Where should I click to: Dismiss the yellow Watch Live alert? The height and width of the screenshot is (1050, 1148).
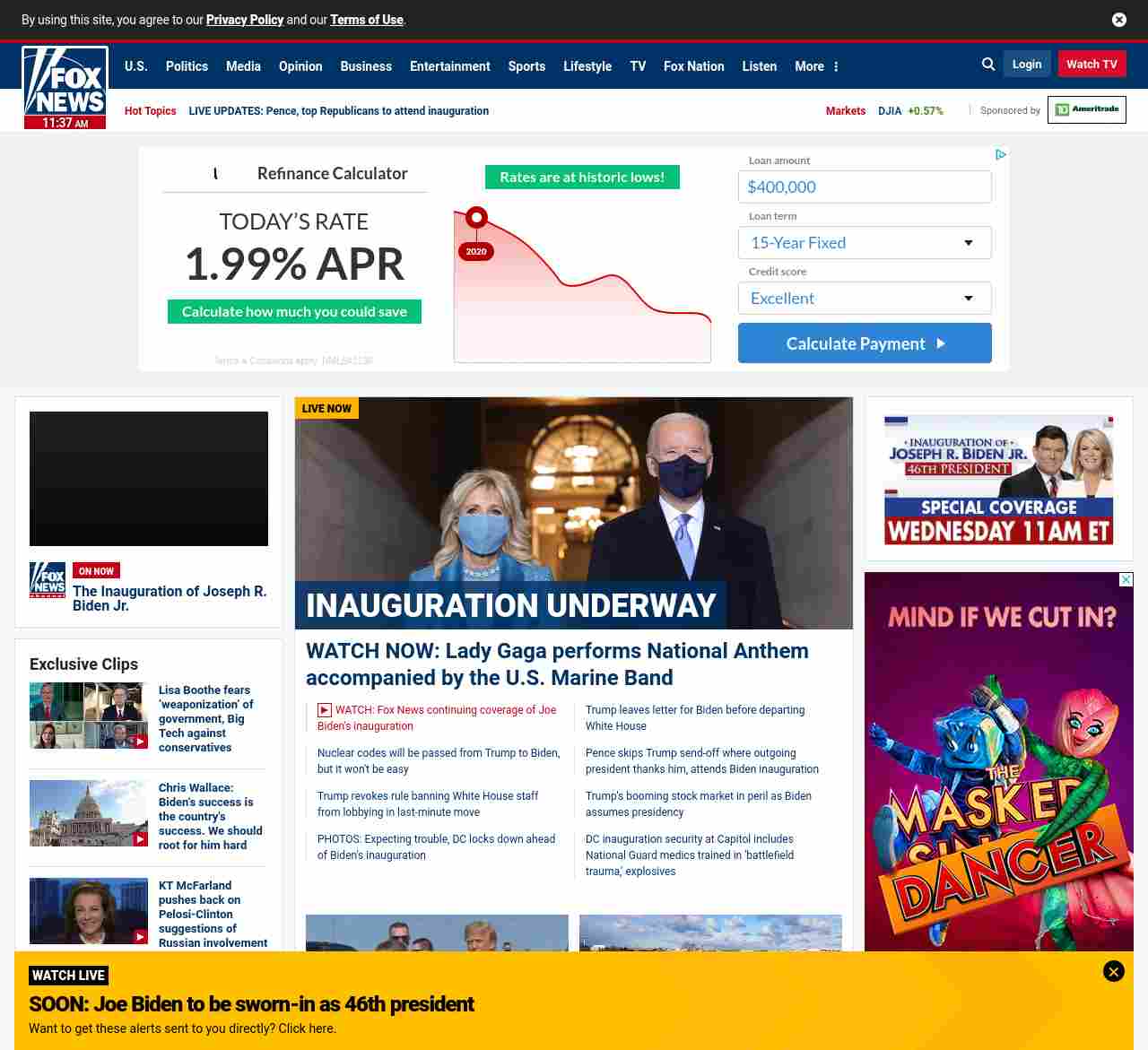pyautogui.click(x=1113, y=971)
